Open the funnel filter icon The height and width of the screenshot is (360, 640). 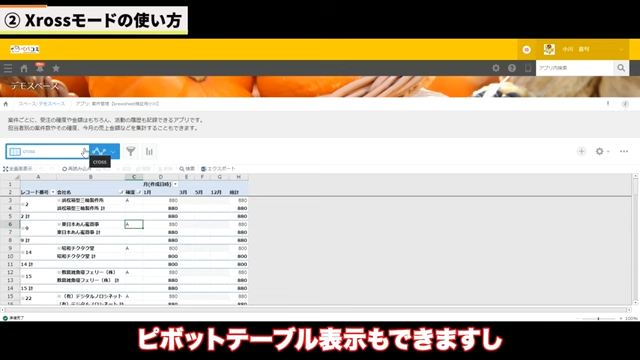click(x=131, y=151)
